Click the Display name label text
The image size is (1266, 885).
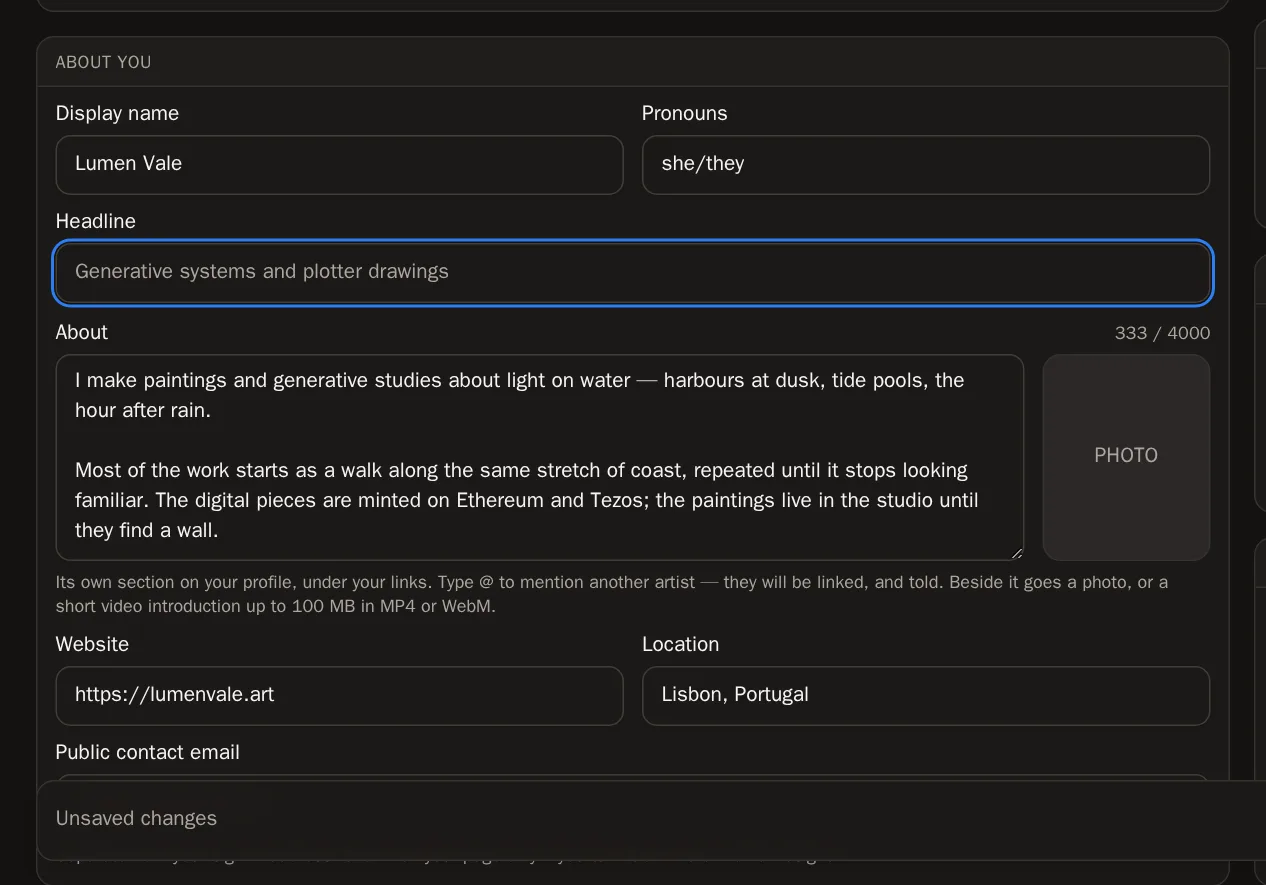tap(117, 113)
